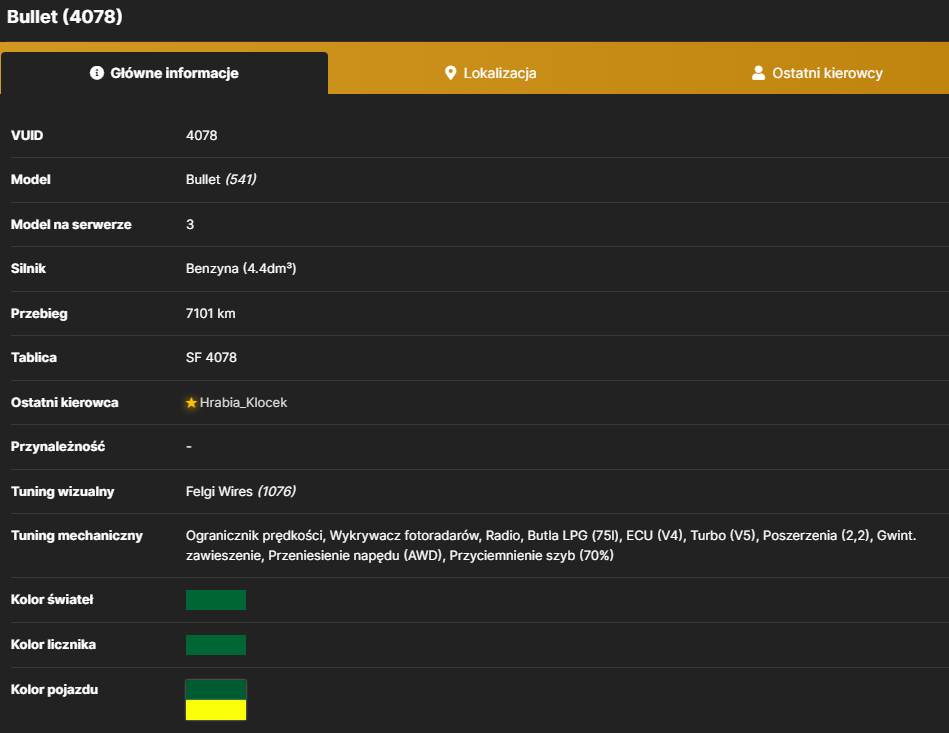Click the plate value SF 4078
Image resolution: width=949 pixels, height=733 pixels.
(x=211, y=358)
